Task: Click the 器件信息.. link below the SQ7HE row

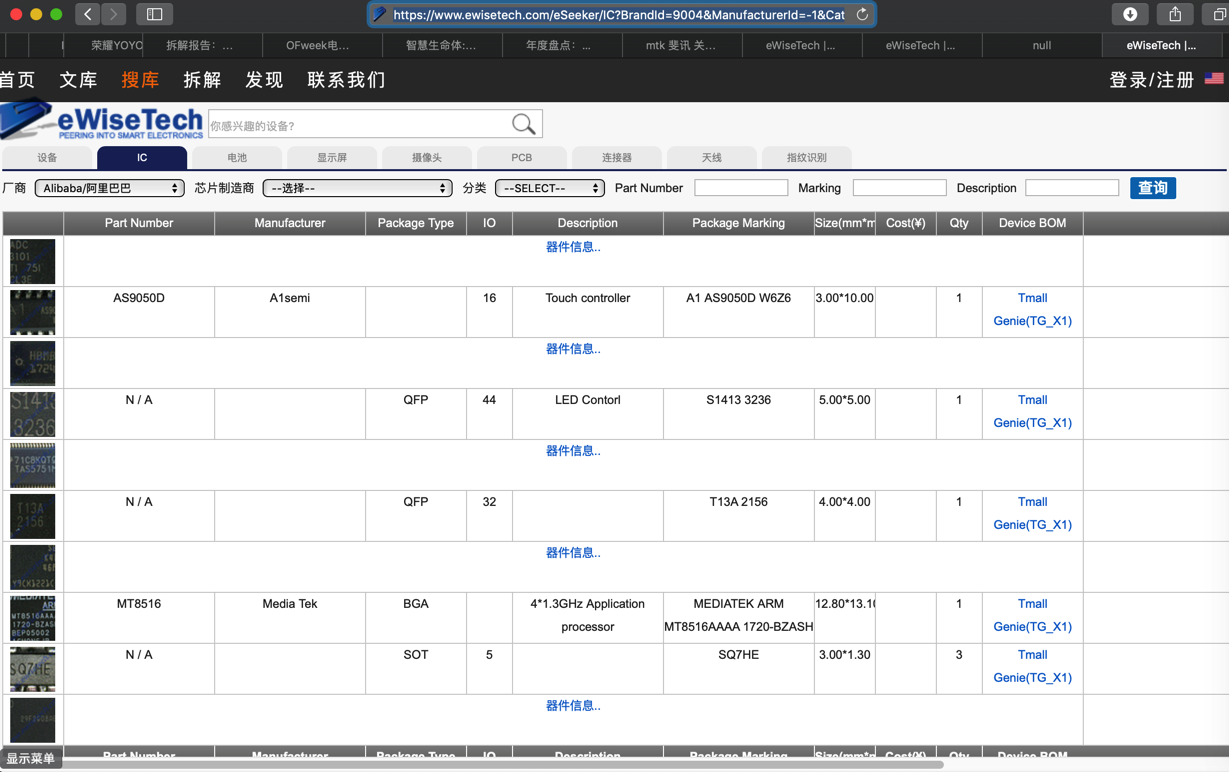Action: 573,706
